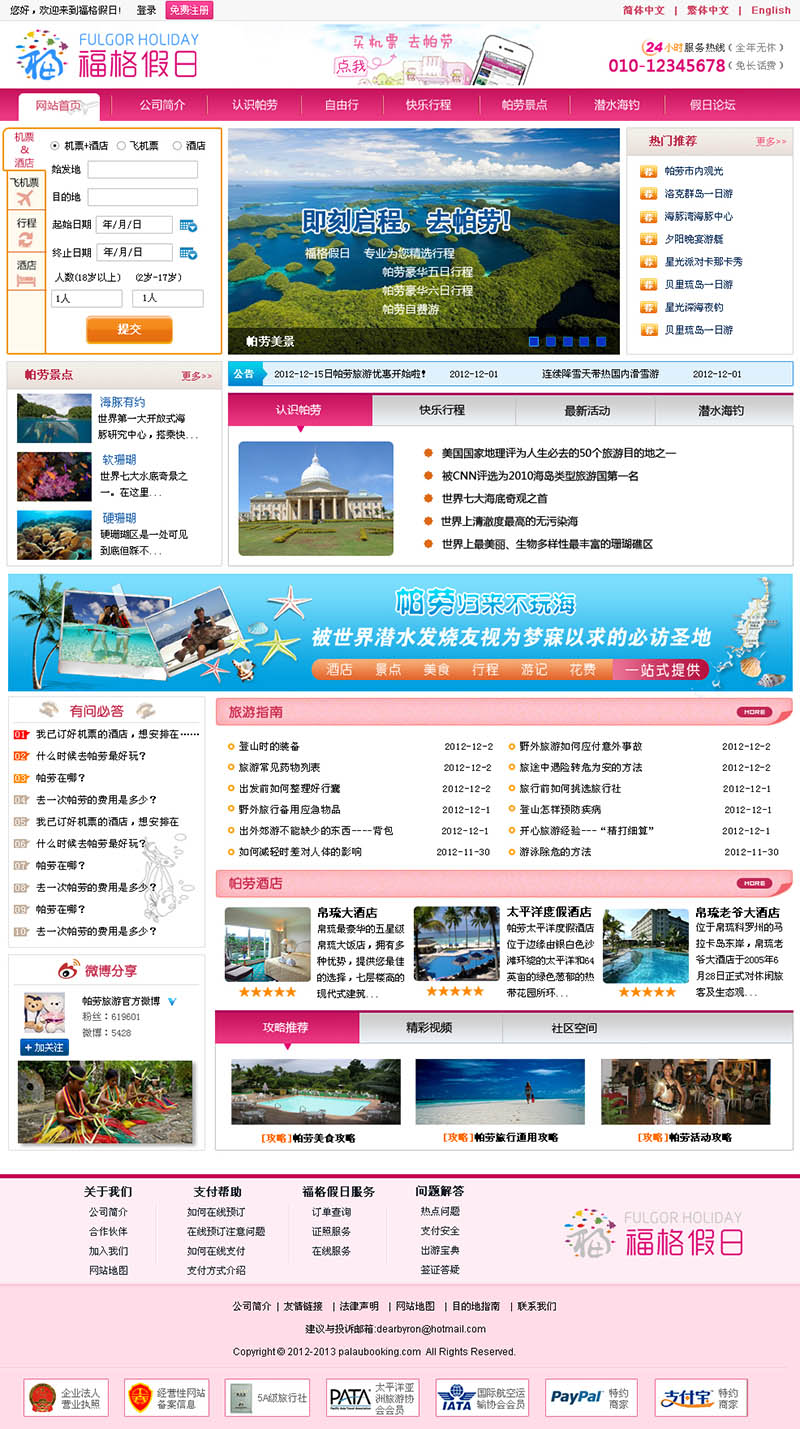Select the first banner slideshow indicator square

point(534,341)
